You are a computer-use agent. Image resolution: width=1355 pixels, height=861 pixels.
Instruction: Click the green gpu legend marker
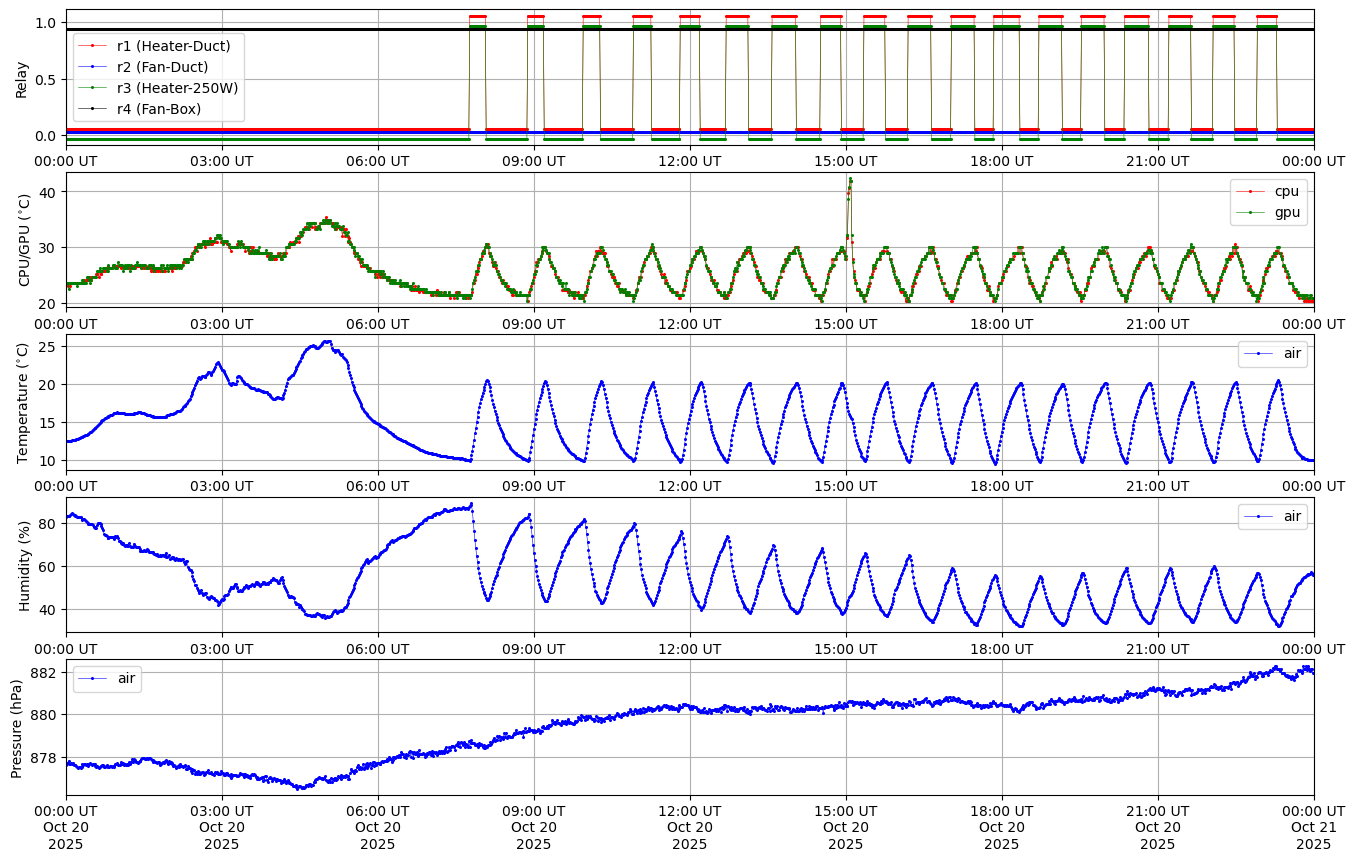[1248, 212]
